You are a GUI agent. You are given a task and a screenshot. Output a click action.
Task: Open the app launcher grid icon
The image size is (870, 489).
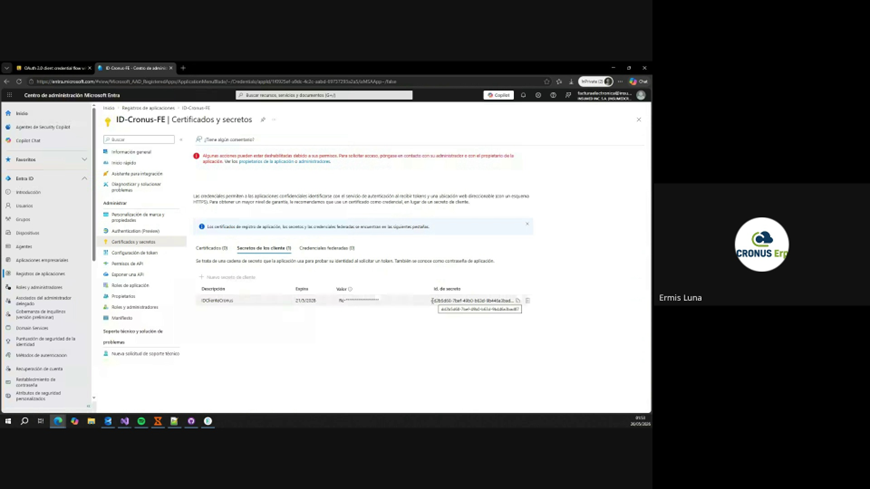(x=9, y=95)
